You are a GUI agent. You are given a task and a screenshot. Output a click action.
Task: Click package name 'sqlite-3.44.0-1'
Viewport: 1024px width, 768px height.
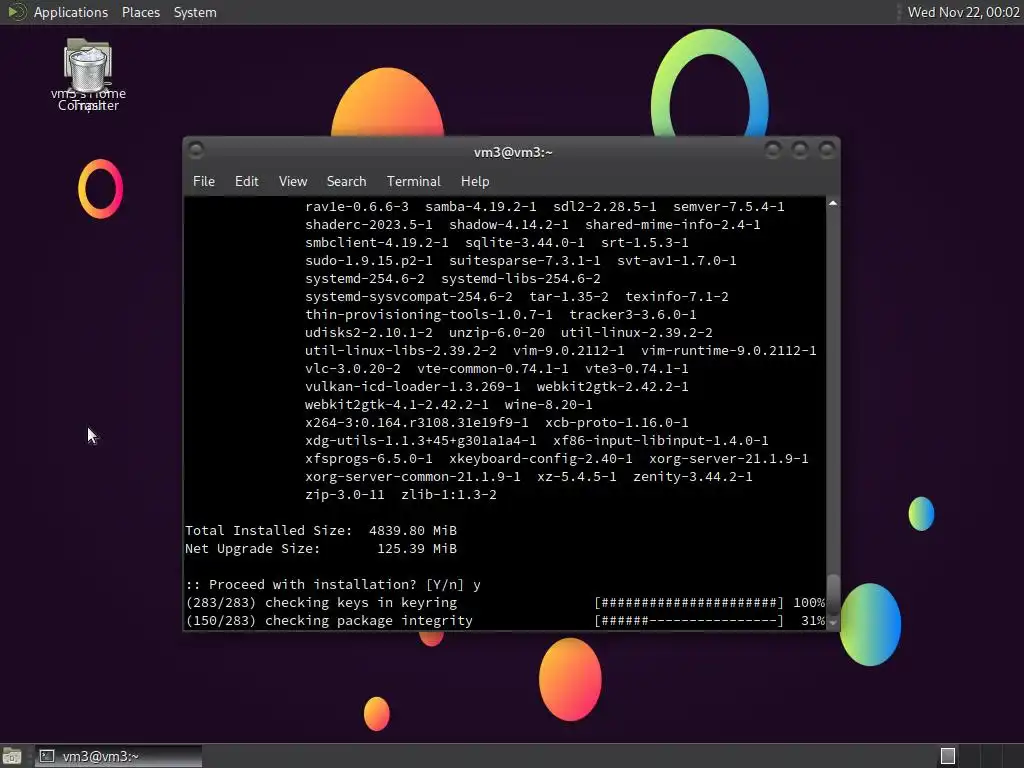(x=524, y=242)
